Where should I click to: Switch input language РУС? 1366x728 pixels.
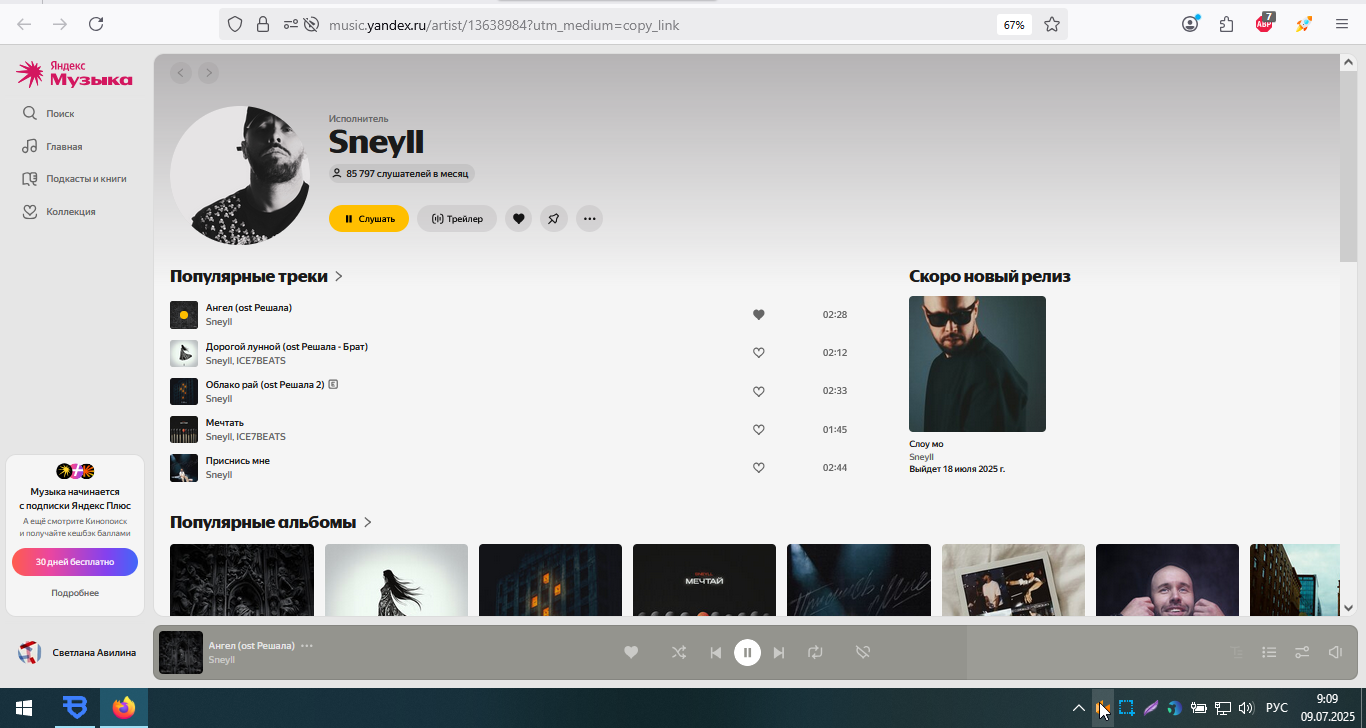point(1277,708)
